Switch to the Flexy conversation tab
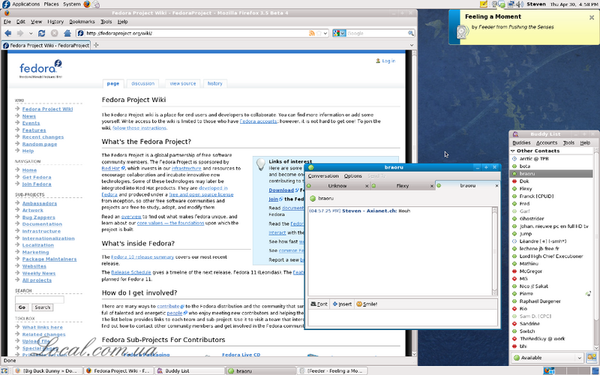 pyautogui.click(x=402, y=186)
